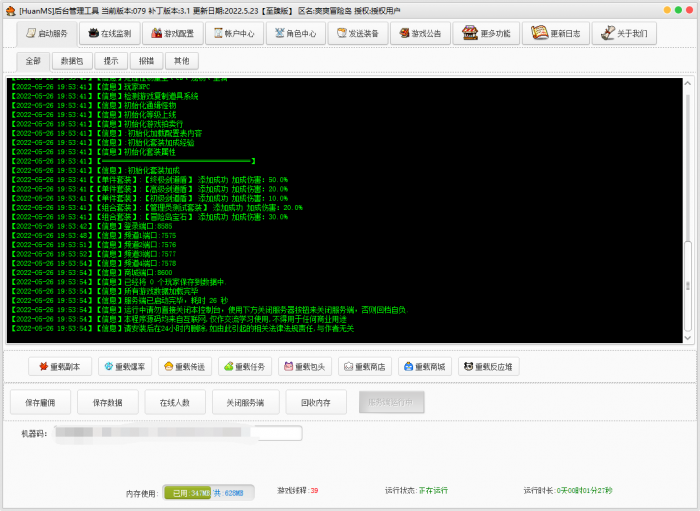Reload the shop with 重载商店
Viewport: 700px width, 511px height.
click(x=365, y=367)
